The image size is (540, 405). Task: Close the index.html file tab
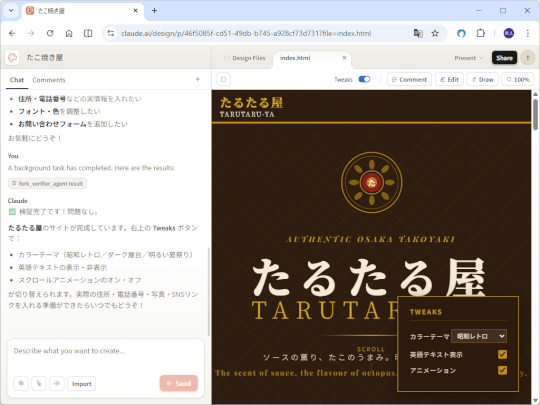tap(344, 58)
